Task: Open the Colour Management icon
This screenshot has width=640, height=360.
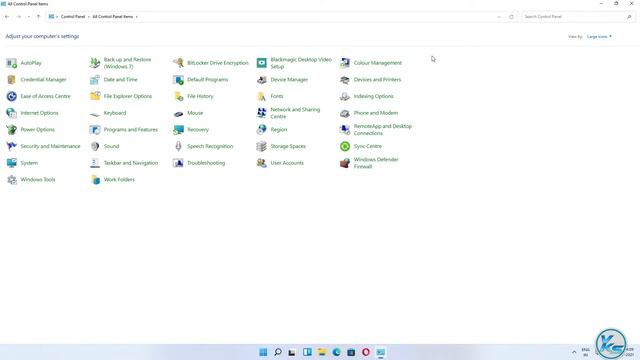Action: (x=345, y=63)
